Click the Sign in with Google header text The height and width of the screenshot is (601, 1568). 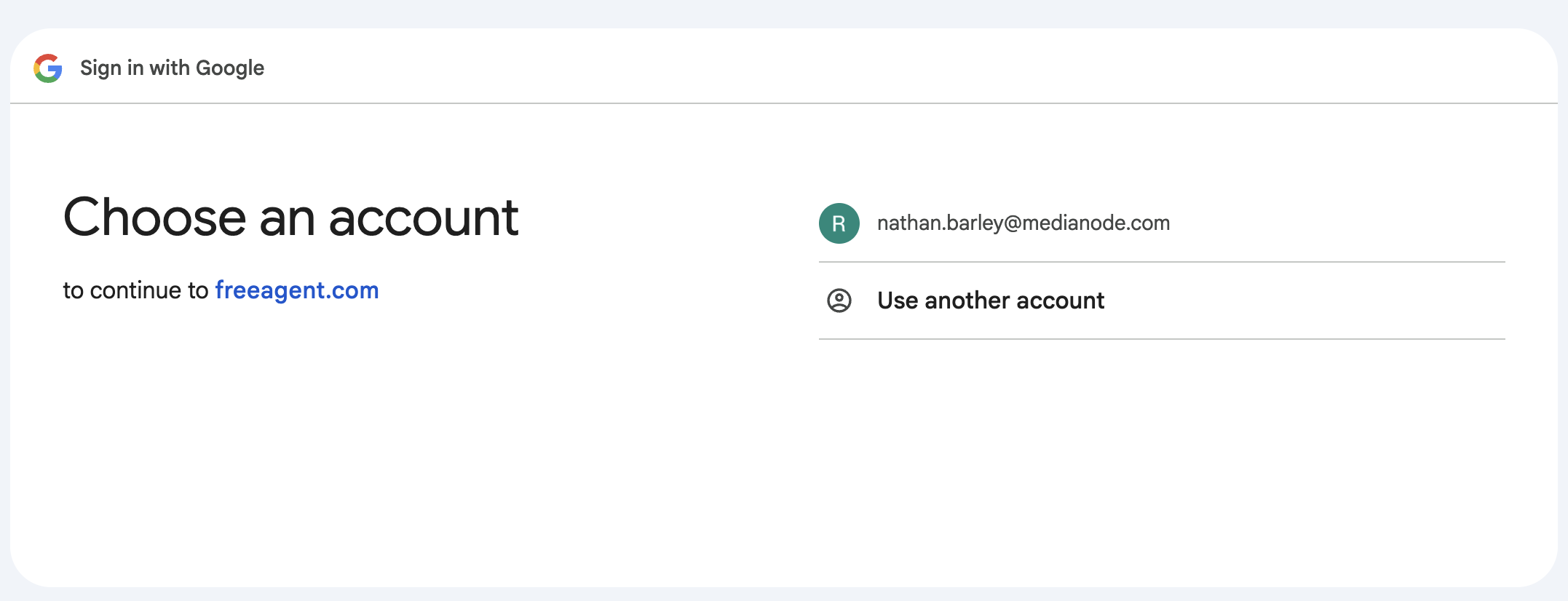point(172,68)
